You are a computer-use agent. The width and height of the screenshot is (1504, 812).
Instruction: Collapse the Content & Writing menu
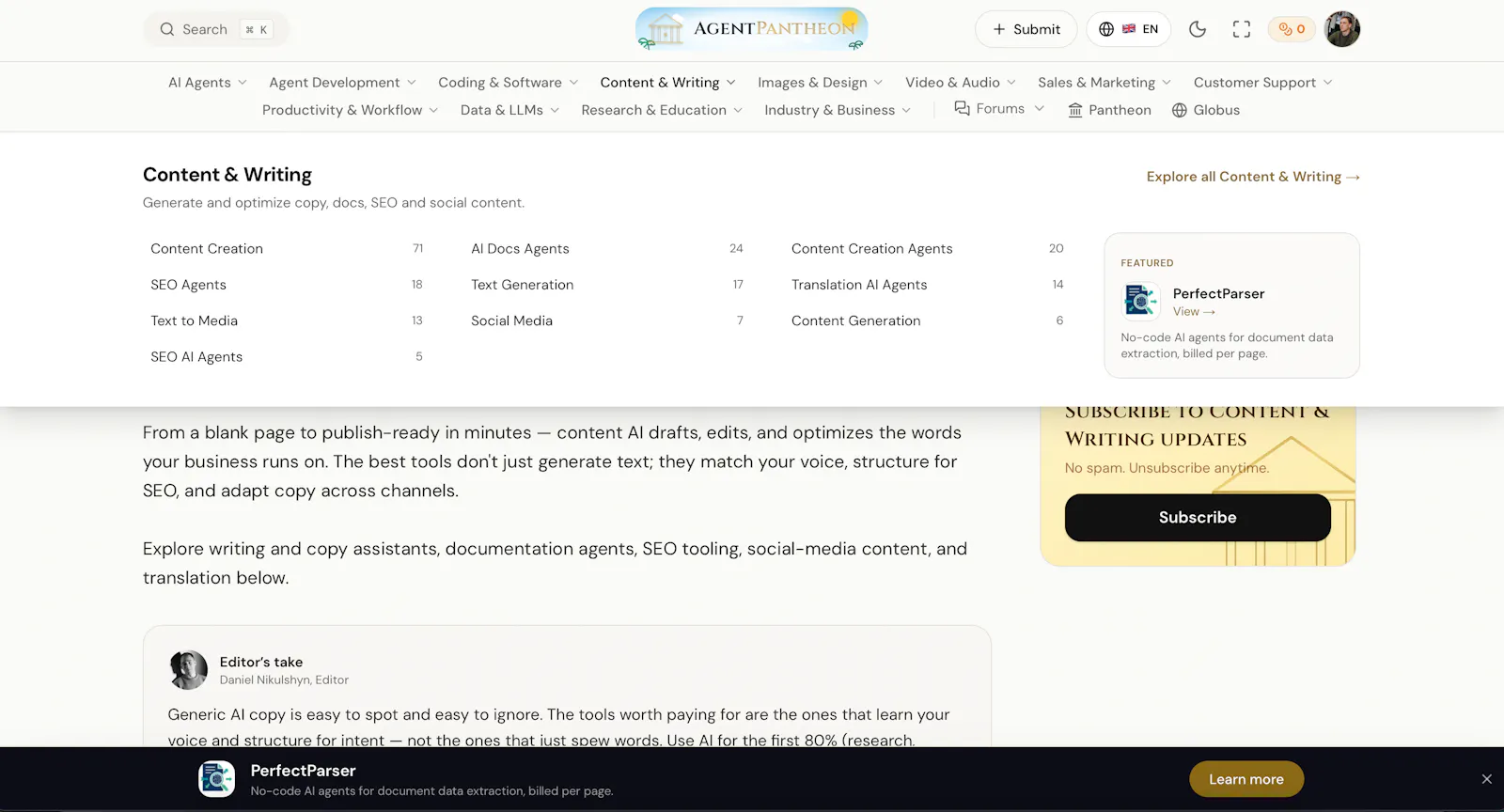click(x=667, y=83)
